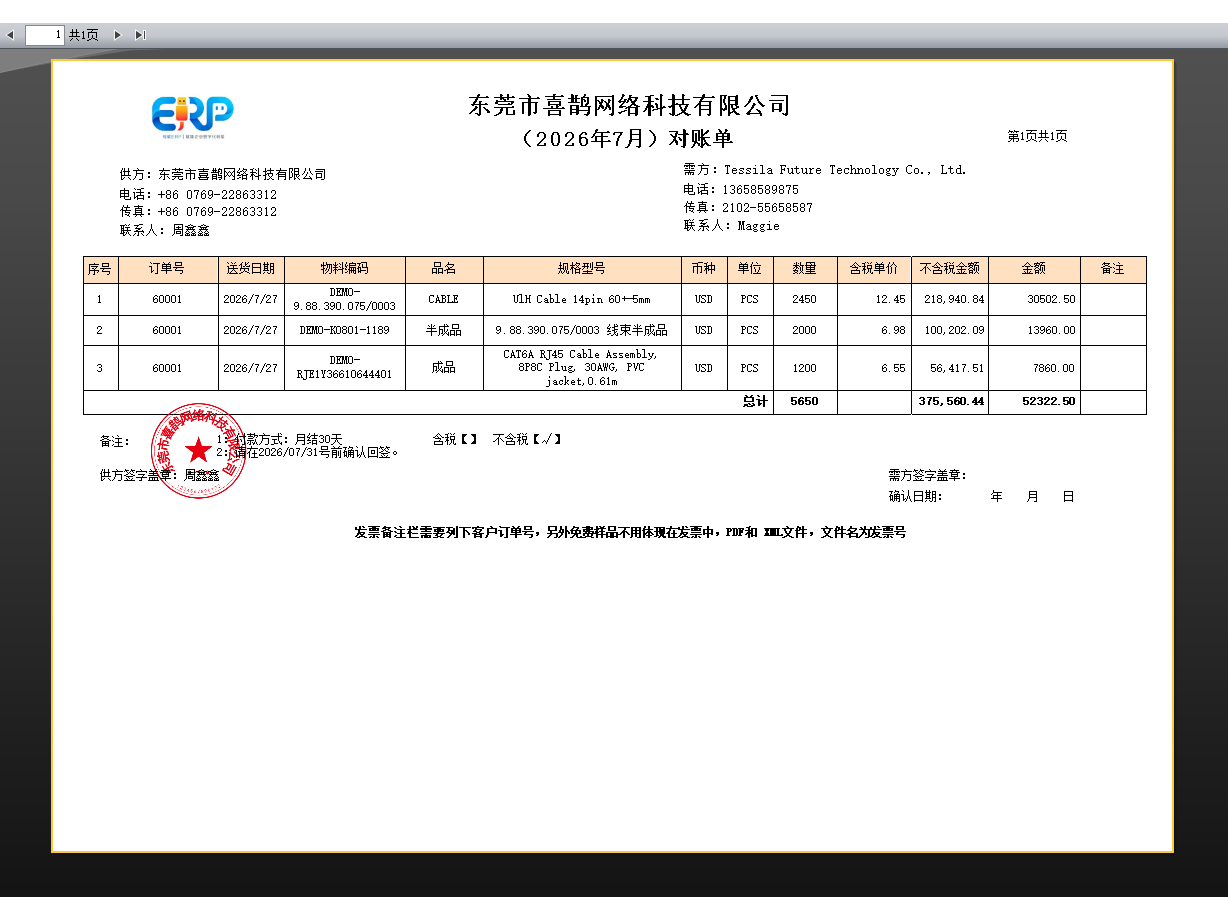
Task: Click the bold invoice remark footer line
Action: point(630,533)
